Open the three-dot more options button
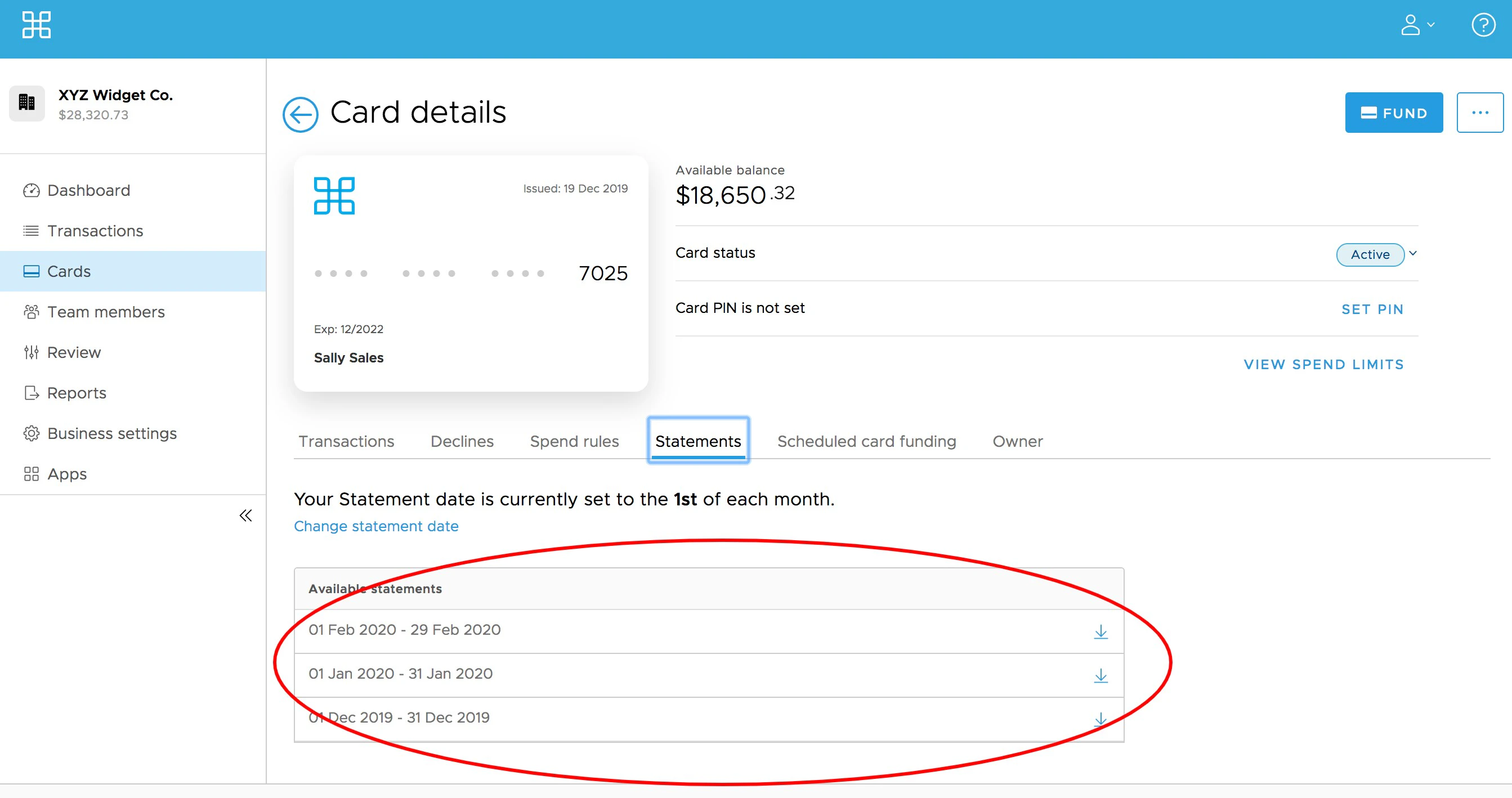 [1479, 113]
